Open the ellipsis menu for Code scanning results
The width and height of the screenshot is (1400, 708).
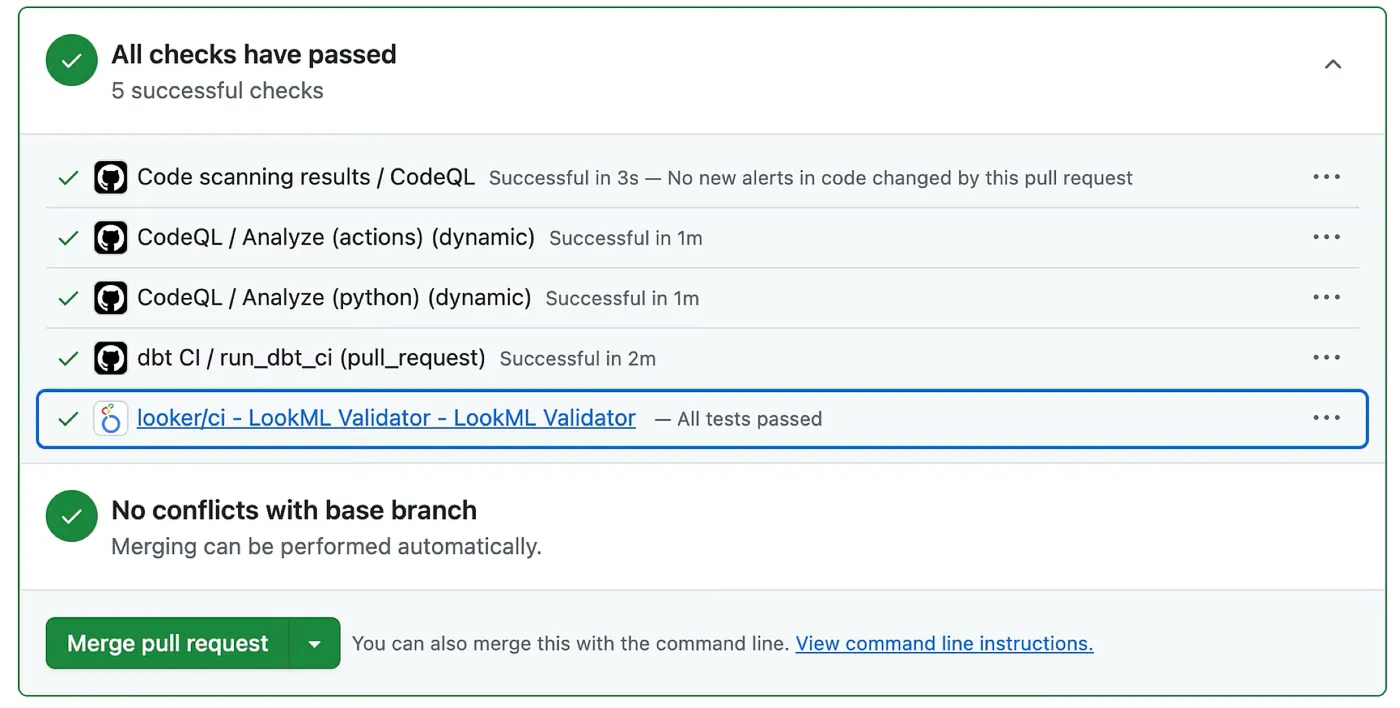click(x=1326, y=177)
